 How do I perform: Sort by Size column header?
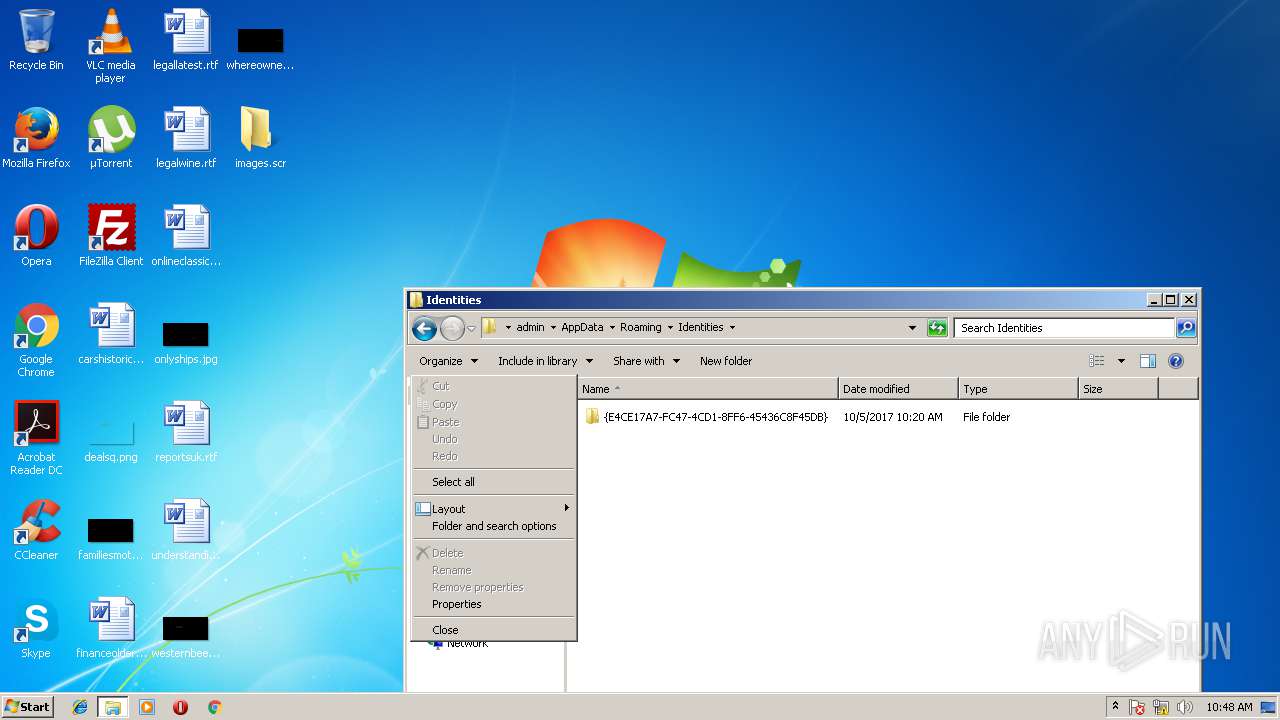[x=1118, y=389]
